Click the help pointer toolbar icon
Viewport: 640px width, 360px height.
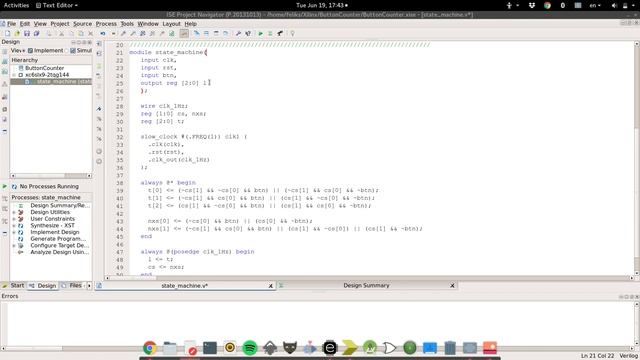pos(248,33)
